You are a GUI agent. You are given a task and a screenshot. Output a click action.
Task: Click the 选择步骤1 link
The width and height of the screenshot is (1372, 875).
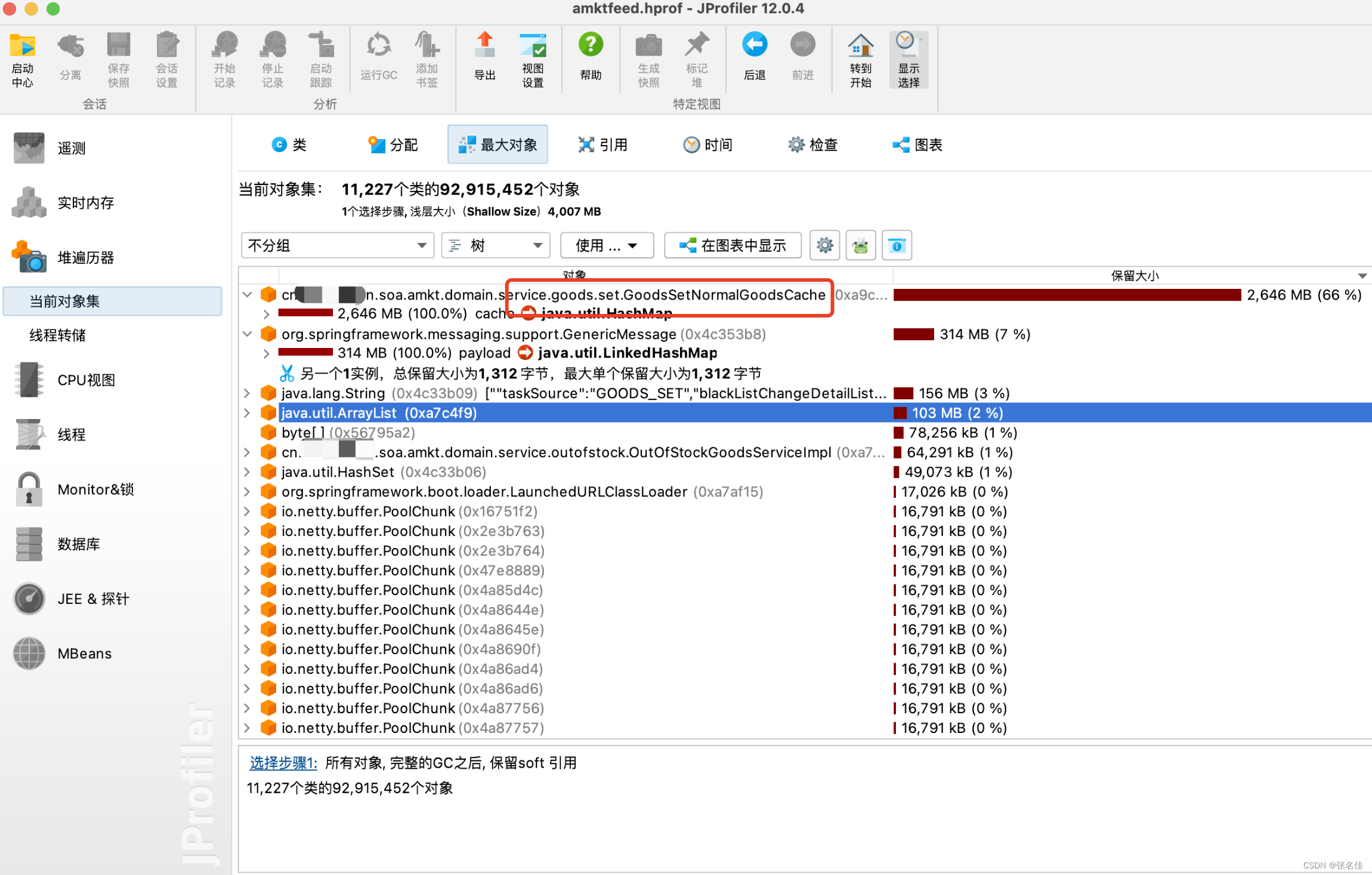(x=283, y=763)
